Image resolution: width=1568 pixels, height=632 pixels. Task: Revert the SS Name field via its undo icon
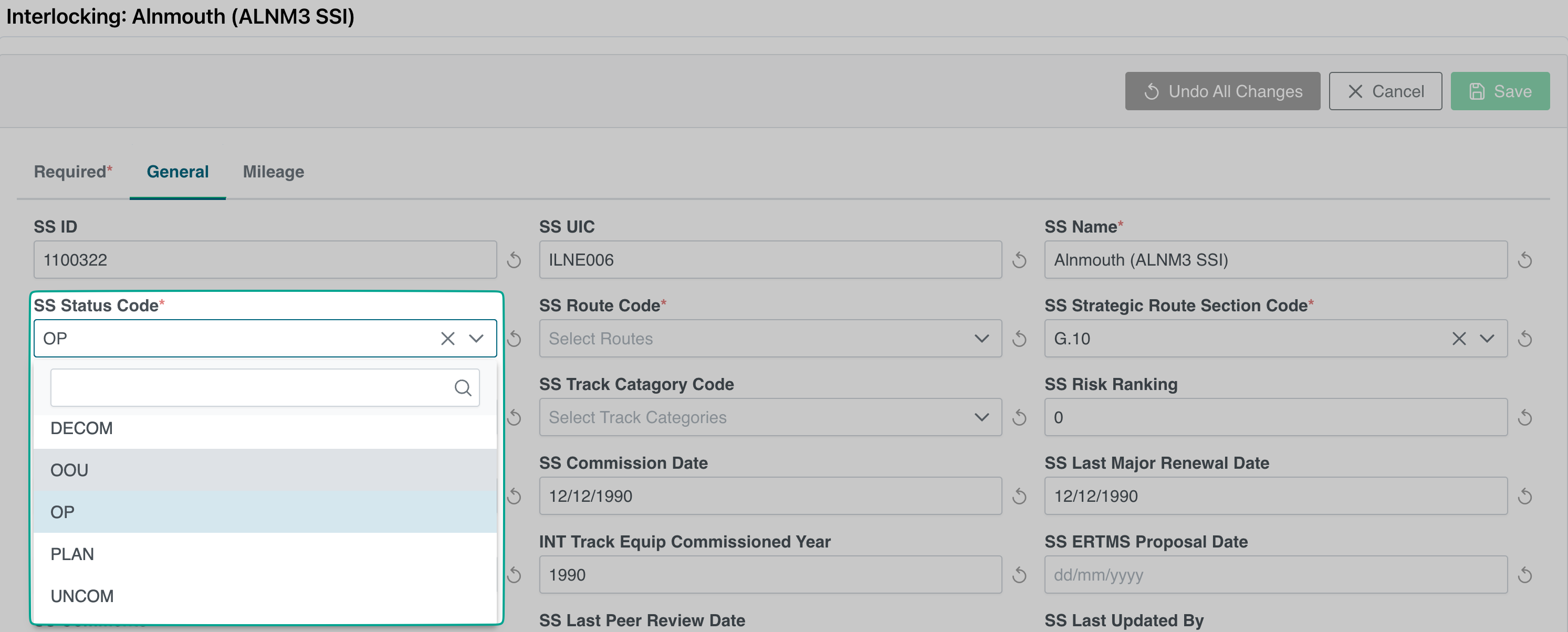point(1524,260)
